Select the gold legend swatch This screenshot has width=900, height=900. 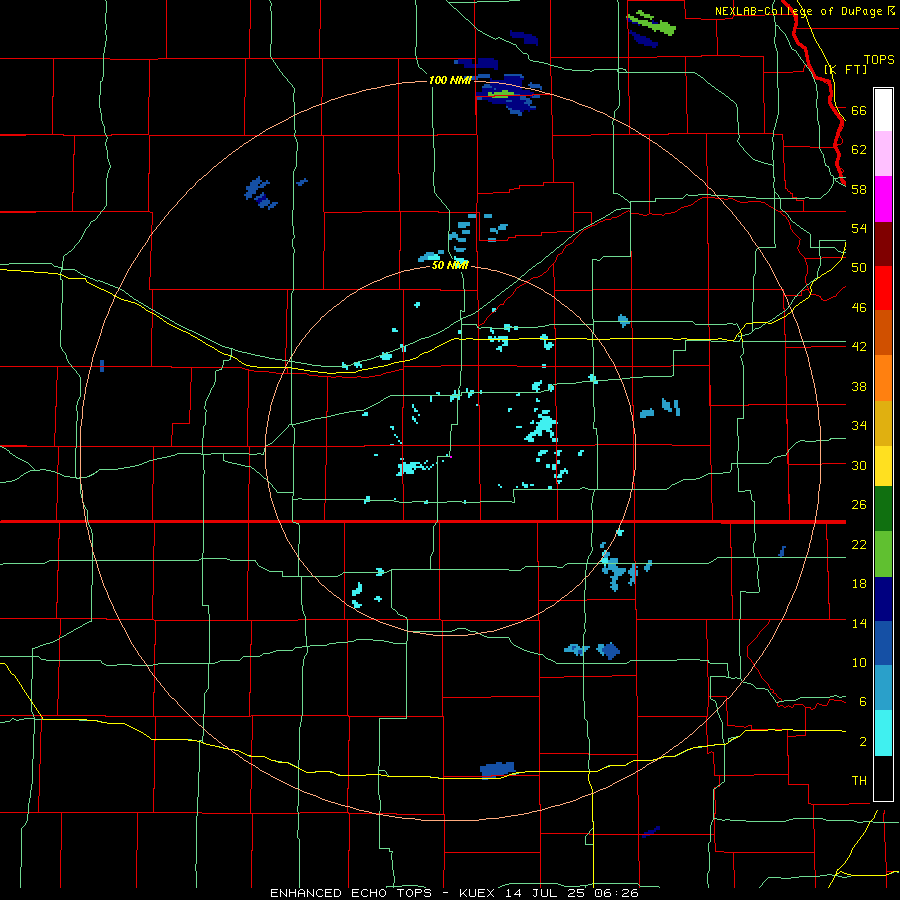(883, 423)
